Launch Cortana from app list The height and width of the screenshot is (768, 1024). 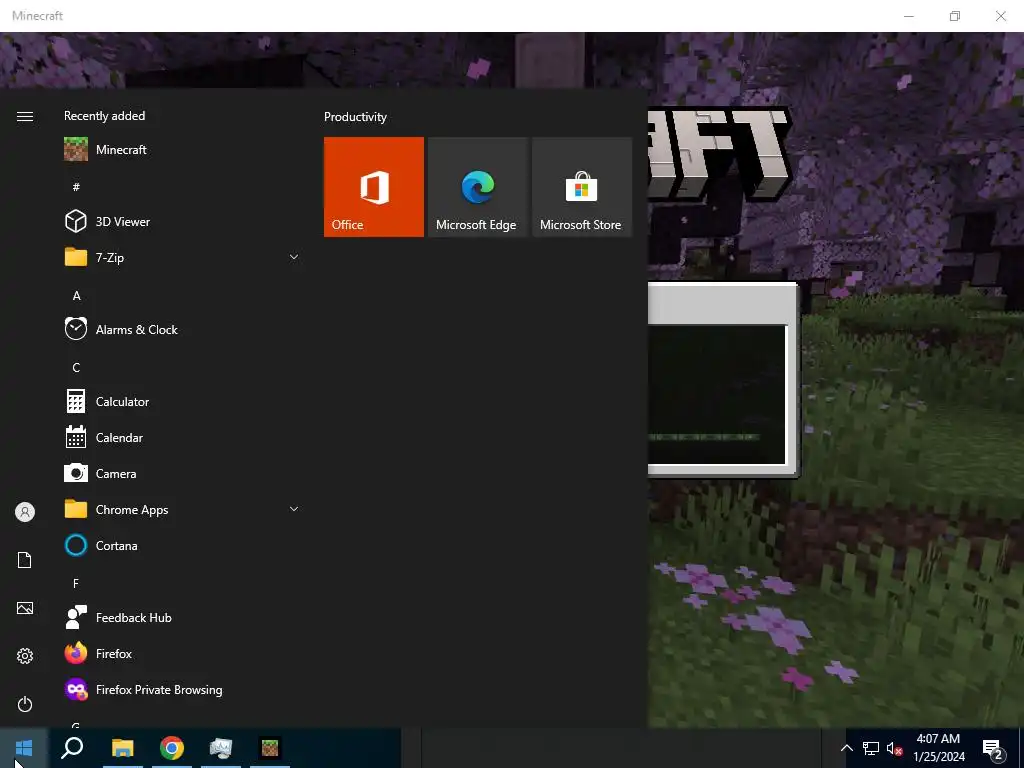pos(181,545)
